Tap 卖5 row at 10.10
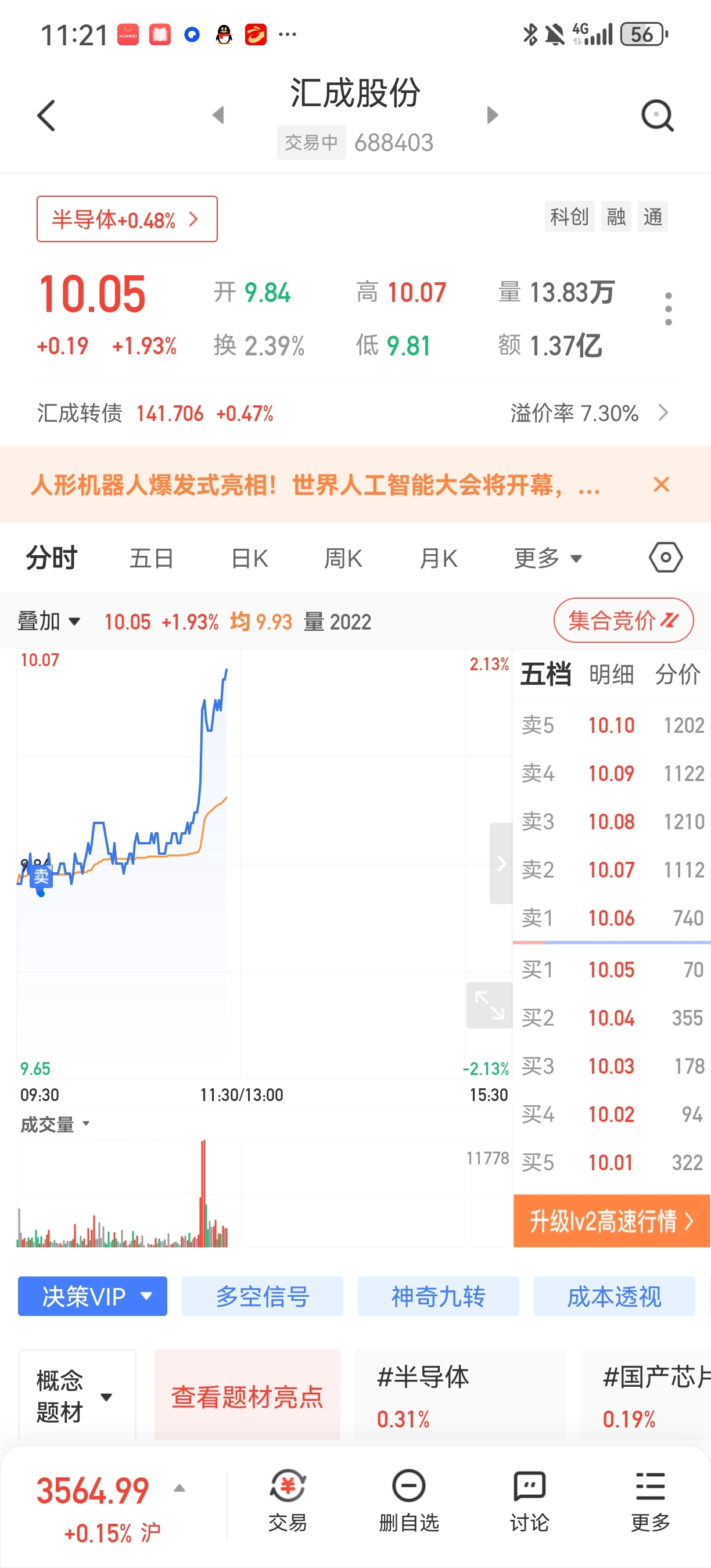Image resolution: width=711 pixels, height=1568 pixels. pyautogui.click(x=612, y=725)
